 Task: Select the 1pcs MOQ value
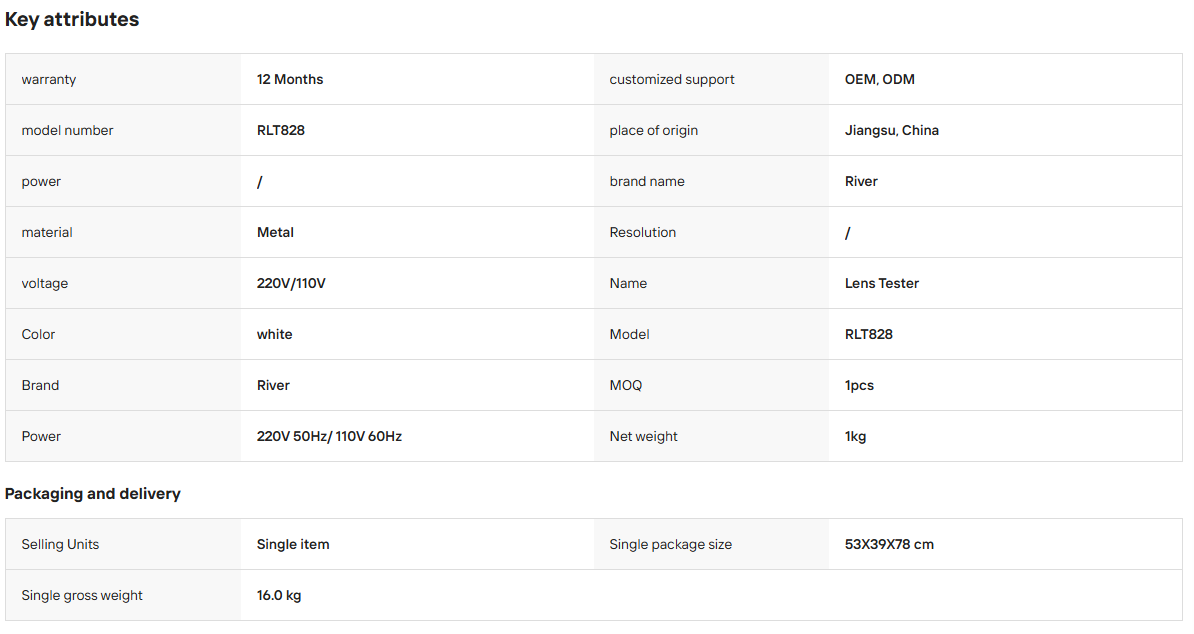click(x=859, y=385)
